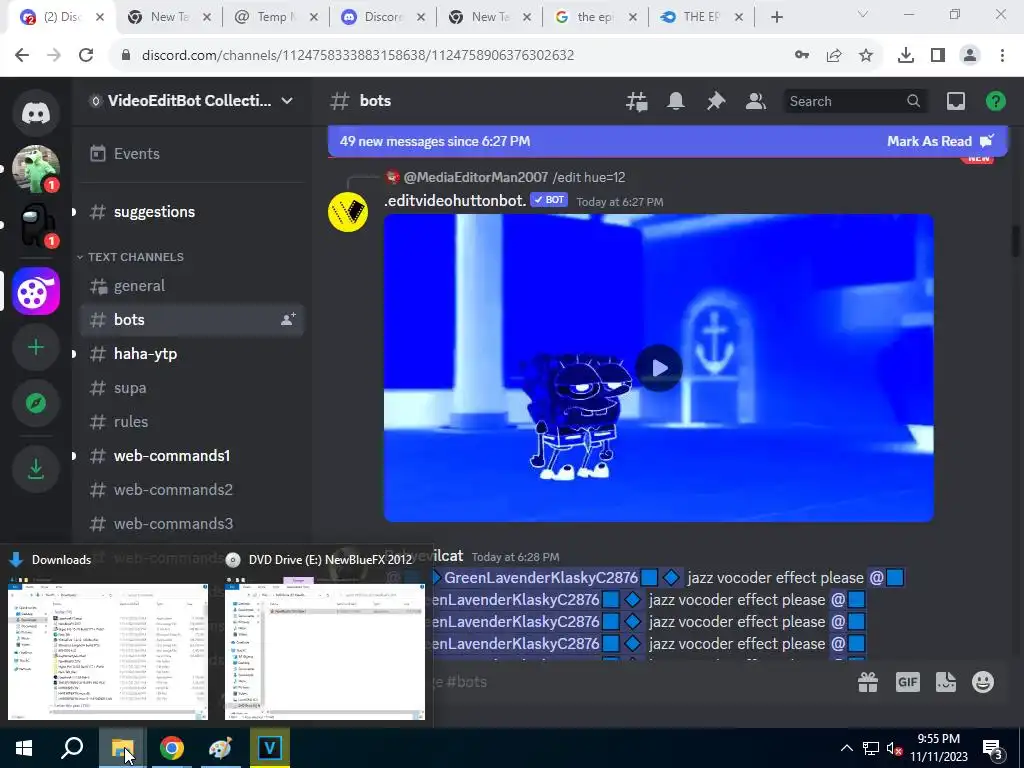Select DVD Drive (E:) NewBlueFX 2012 preview
Viewport: 1024px width, 768px height.
point(325,651)
